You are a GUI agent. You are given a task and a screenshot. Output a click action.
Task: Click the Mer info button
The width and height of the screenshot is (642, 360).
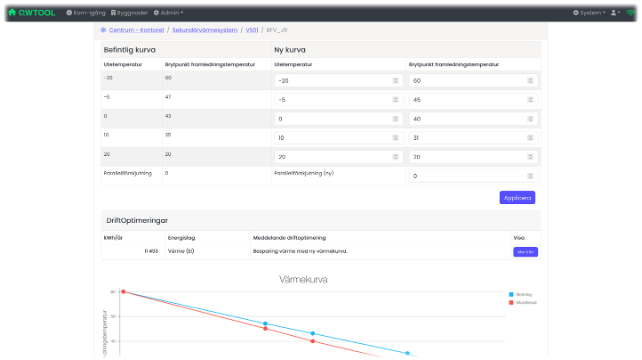pyautogui.click(x=525, y=252)
